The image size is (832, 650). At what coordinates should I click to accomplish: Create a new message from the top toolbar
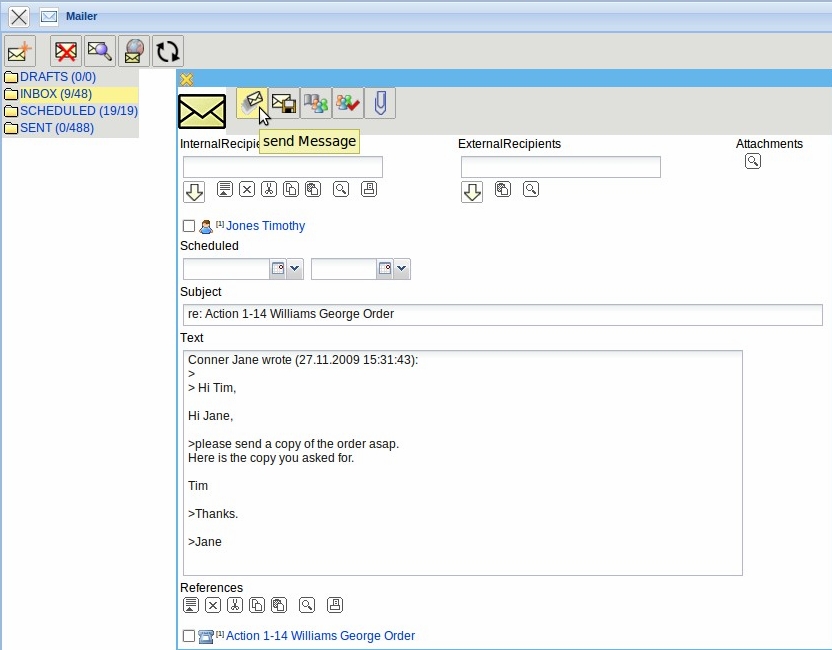[19, 51]
